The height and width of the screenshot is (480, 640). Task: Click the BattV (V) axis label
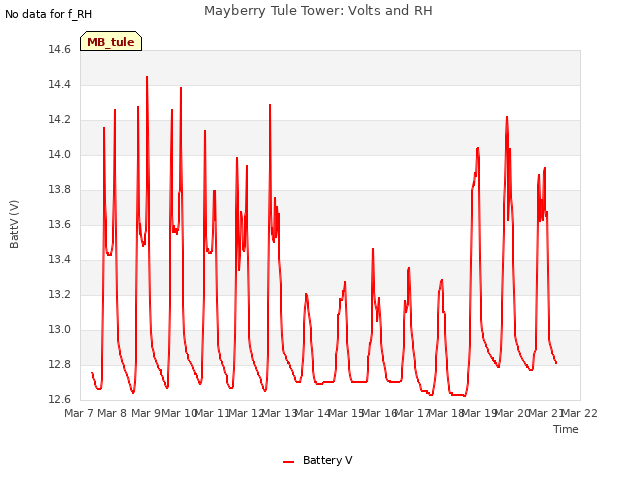point(14,224)
